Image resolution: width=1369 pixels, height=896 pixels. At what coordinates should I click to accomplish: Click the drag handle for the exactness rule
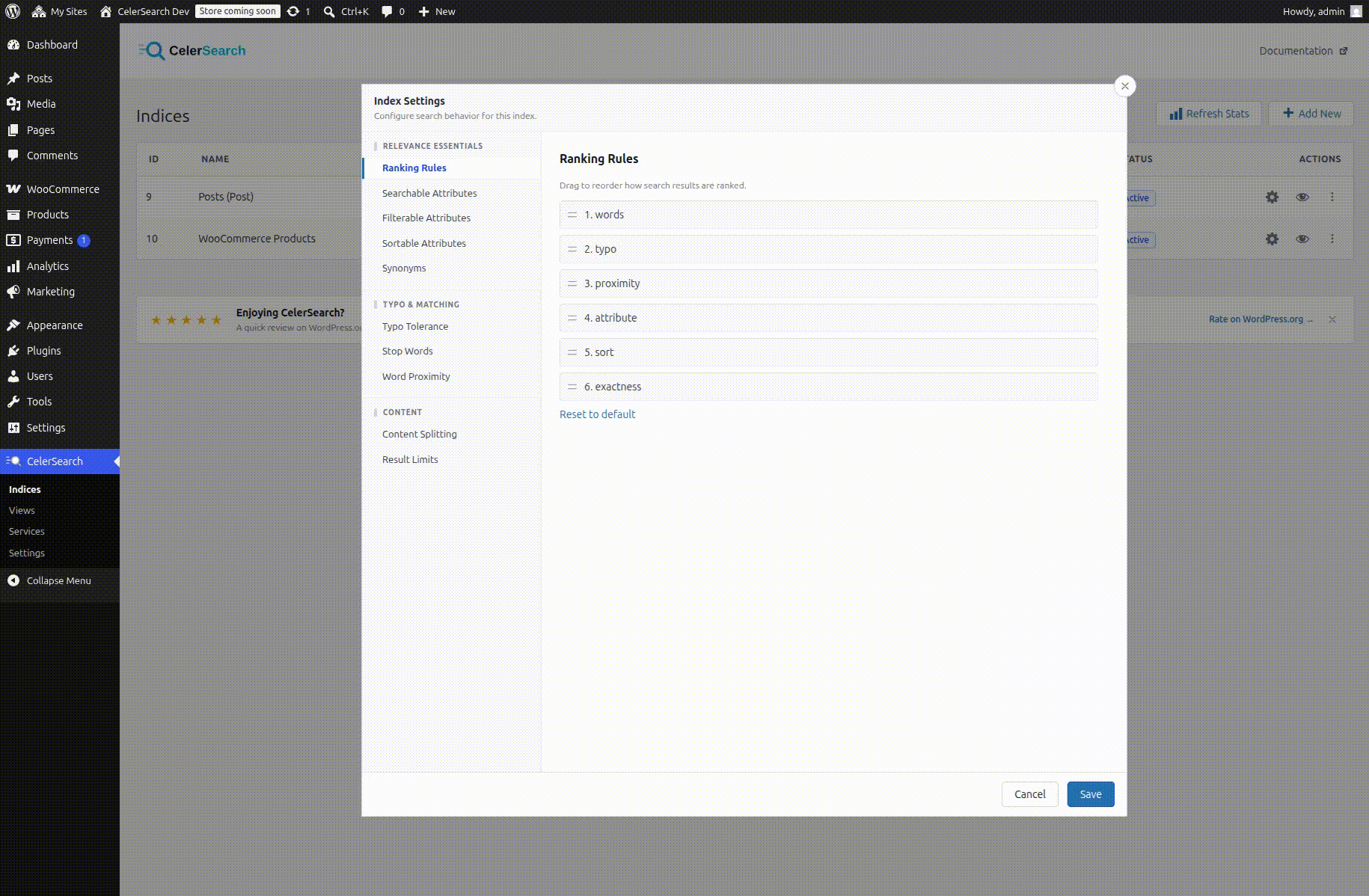pos(572,387)
